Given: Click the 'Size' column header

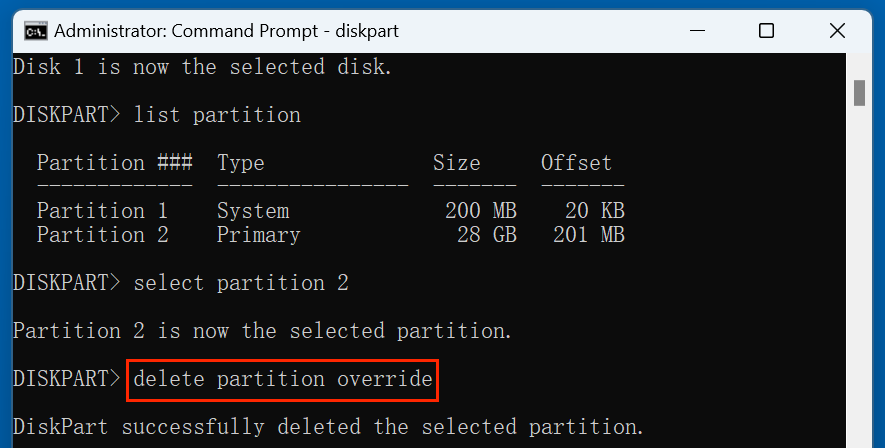Looking at the screenshot, I should point(456,163).
